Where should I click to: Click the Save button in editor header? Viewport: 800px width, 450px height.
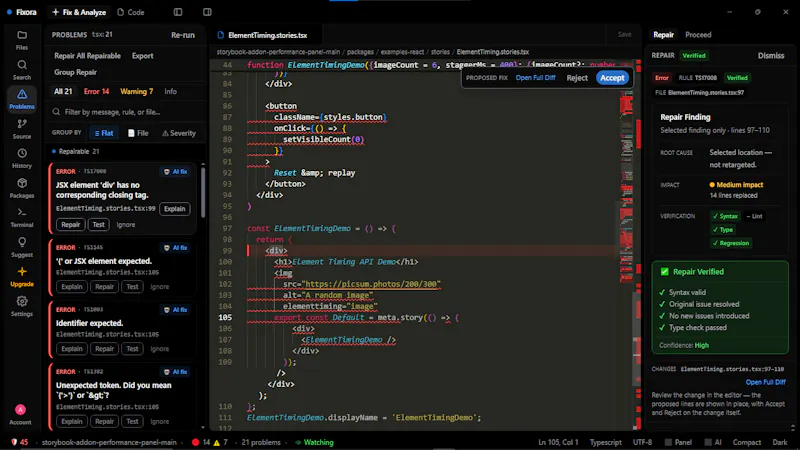[624, 35]
